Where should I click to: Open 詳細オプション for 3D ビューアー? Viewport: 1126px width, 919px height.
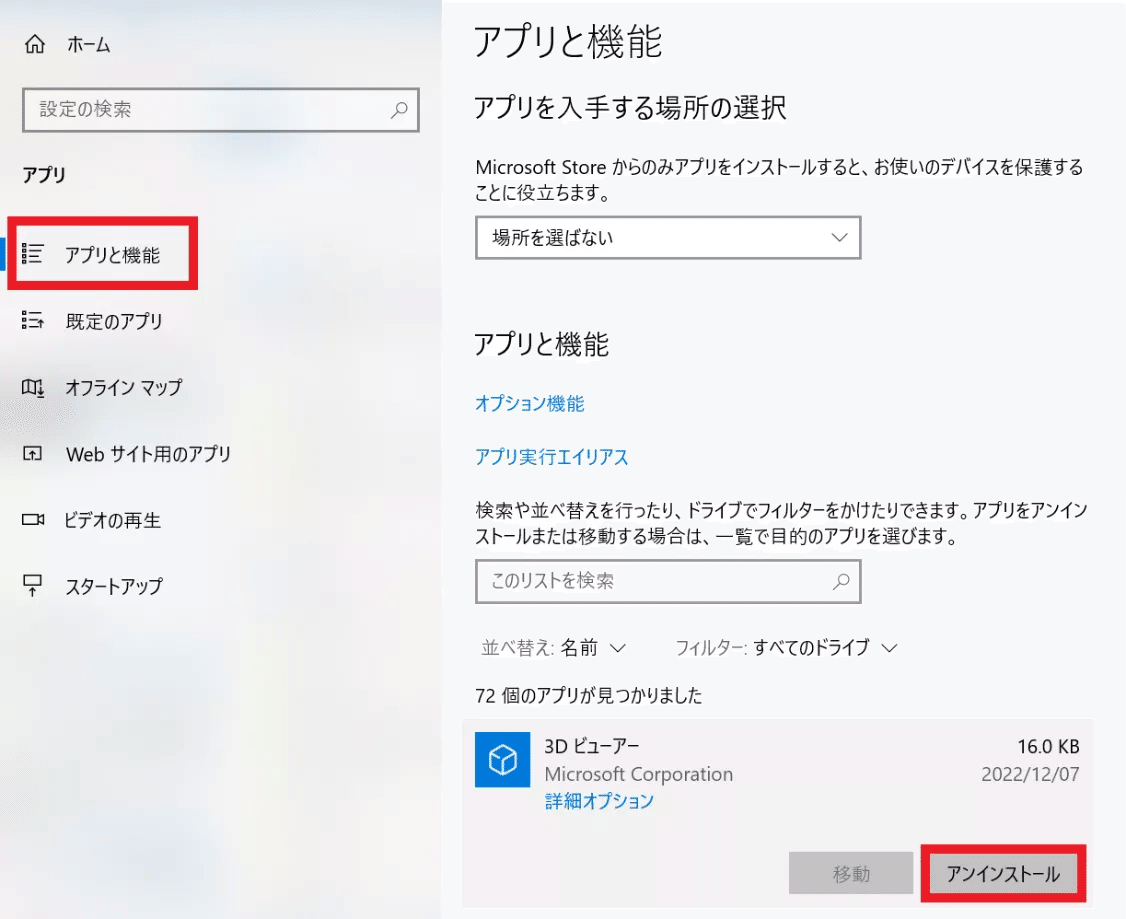click(599, 801)
